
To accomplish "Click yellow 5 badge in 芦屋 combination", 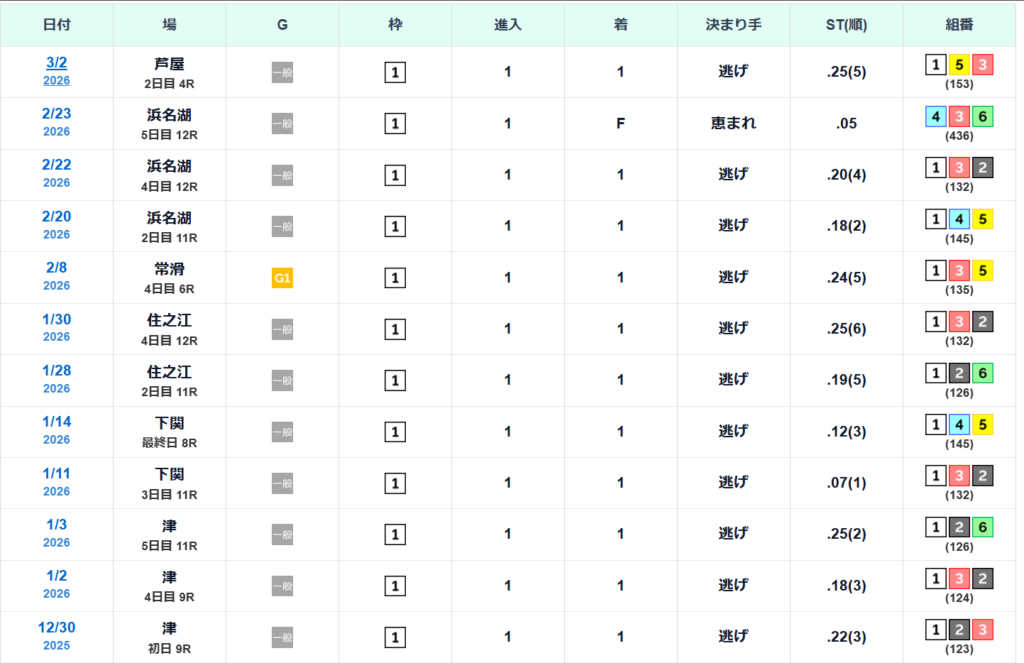I will coord(959,65).
